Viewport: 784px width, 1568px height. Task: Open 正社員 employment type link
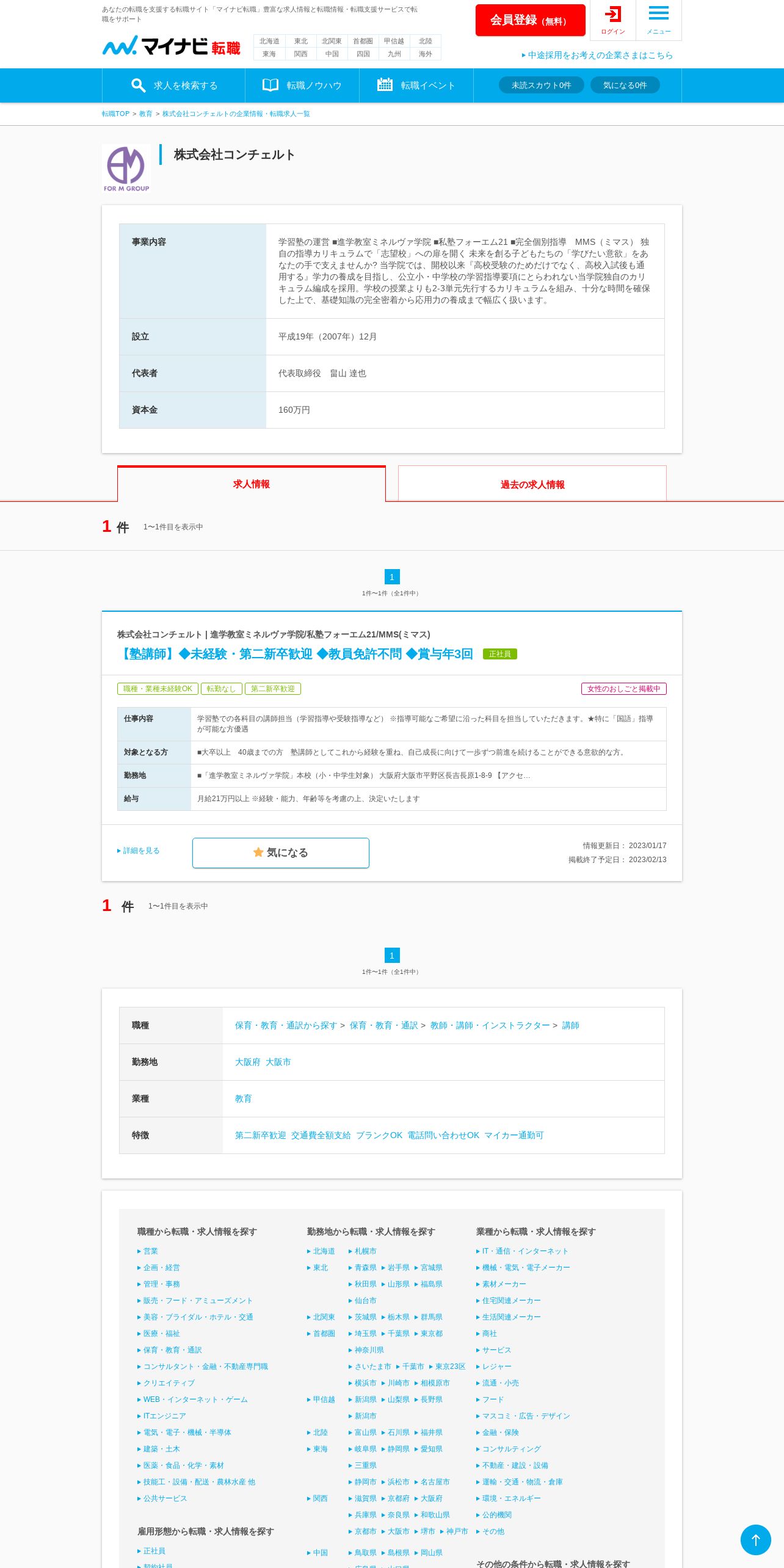point(151,1551)
